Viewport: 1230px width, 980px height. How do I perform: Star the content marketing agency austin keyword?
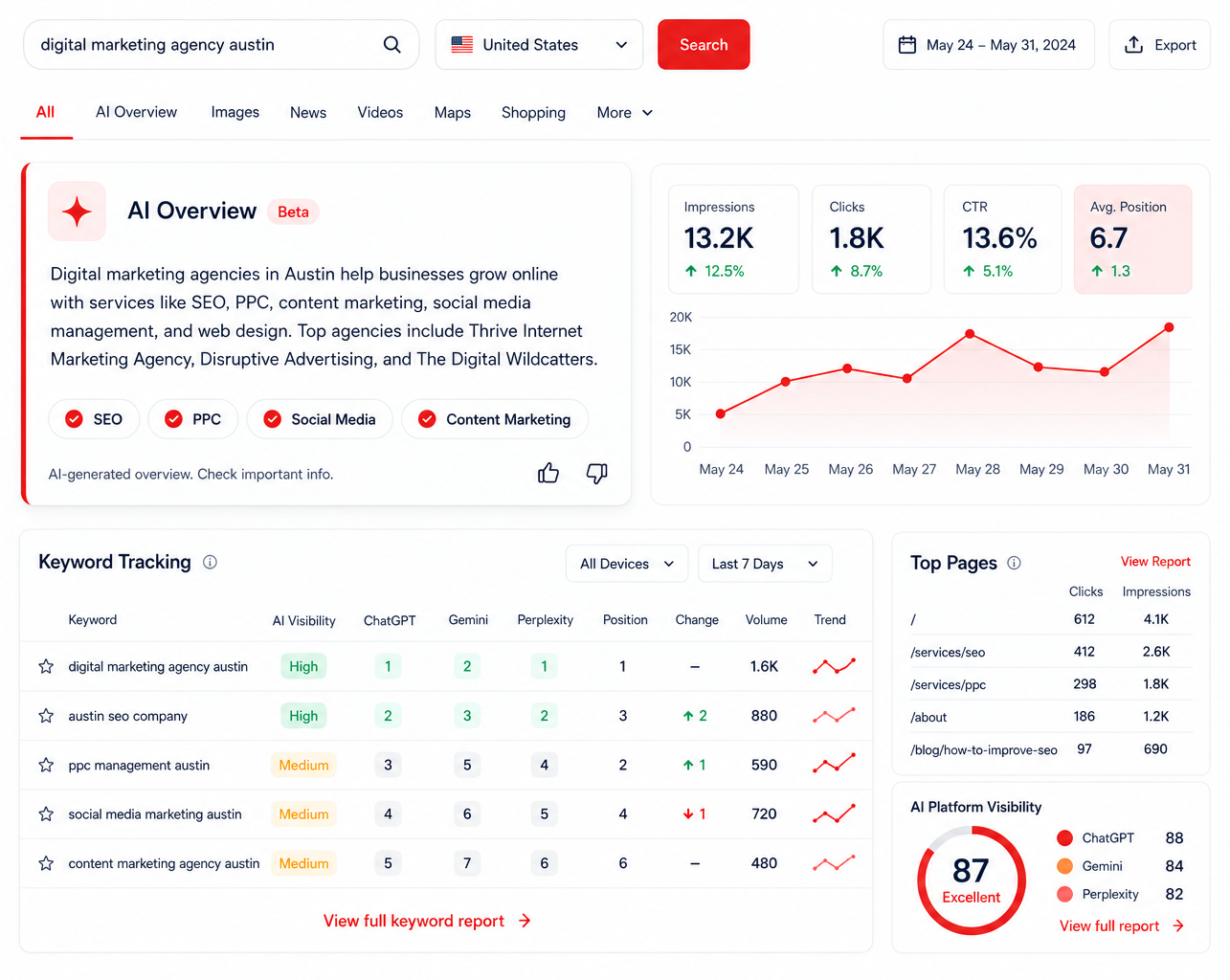click(x=46, y=863)
